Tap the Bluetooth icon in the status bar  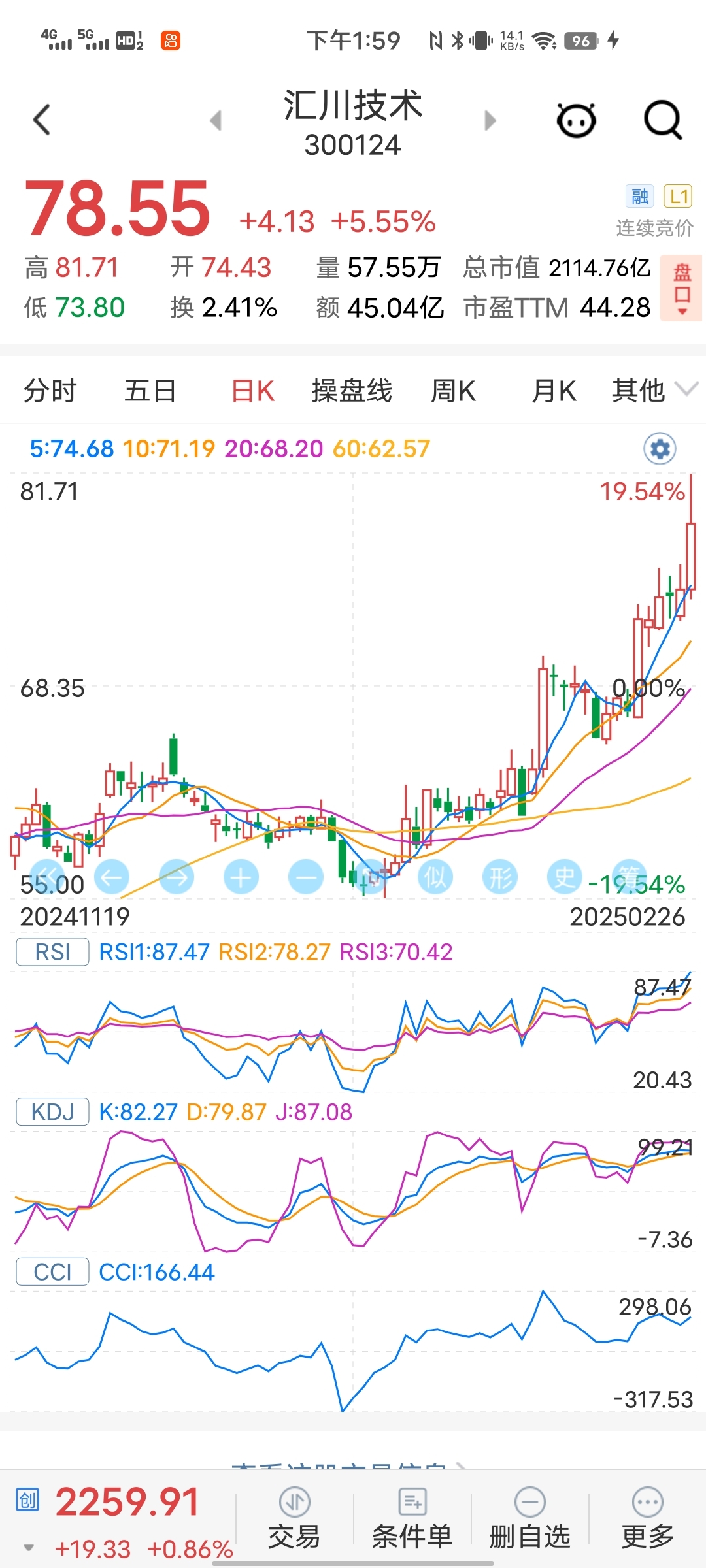pos(458,41)
